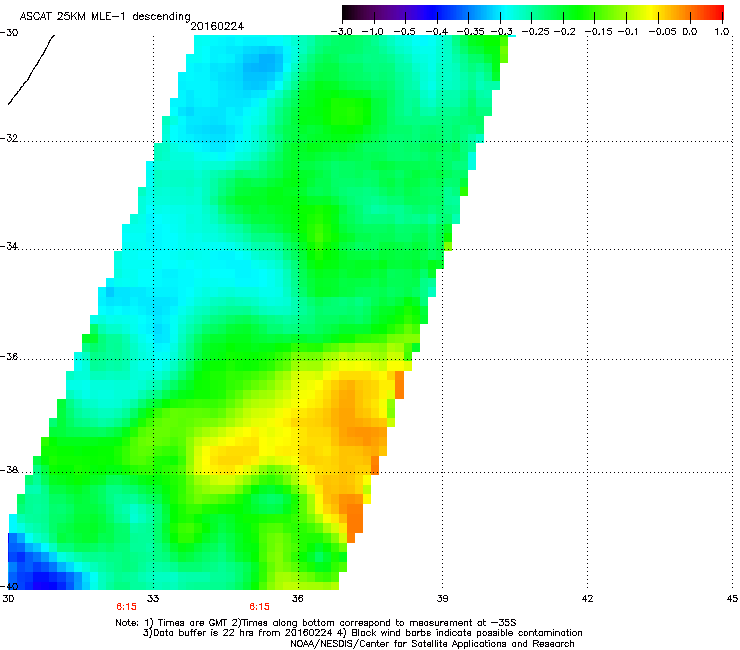Click the '-3.0' color scale label
Image resolution: width=740 pixels, height=650 pixels.
point(342,32)
